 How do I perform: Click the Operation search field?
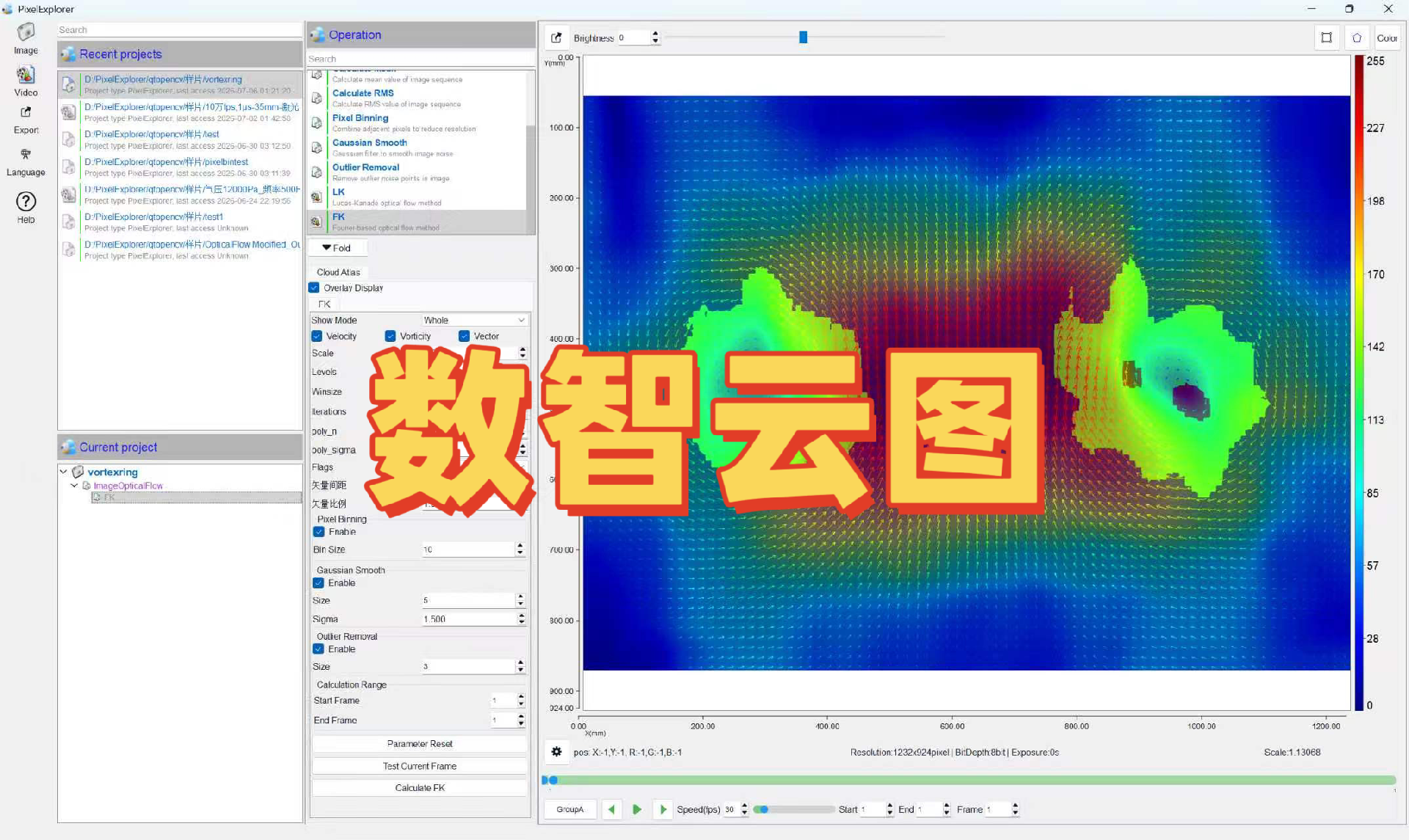pyautogui.click(x=420, y=59)
